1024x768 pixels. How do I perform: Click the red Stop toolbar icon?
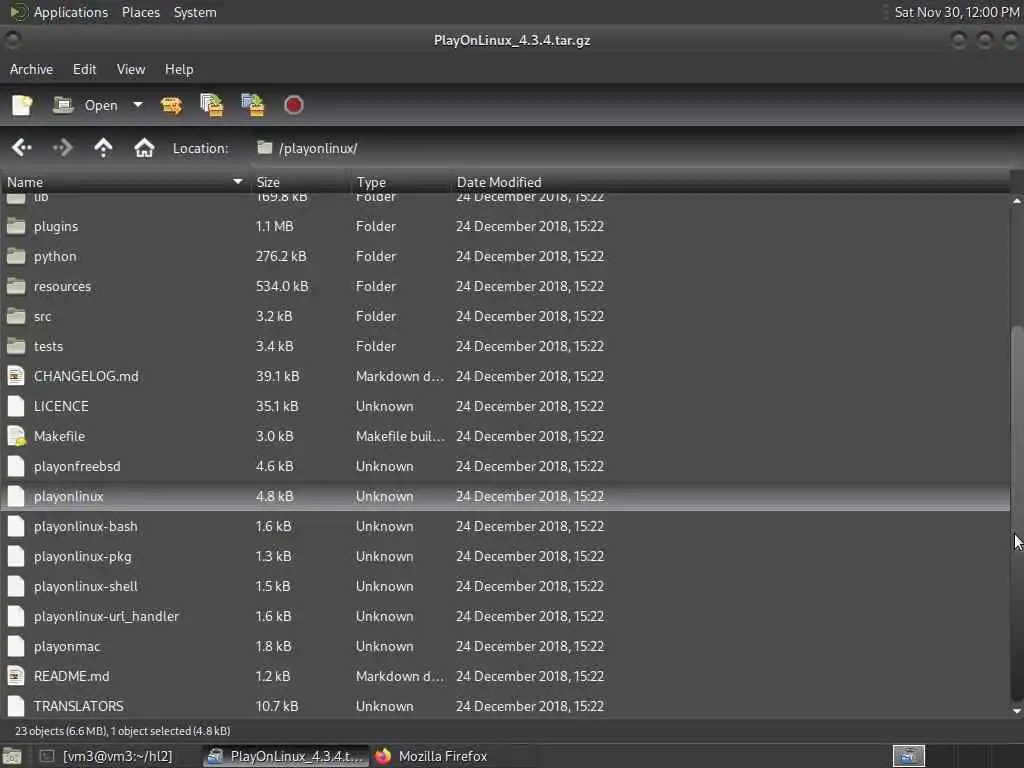pyautogui.click(x=293, y=105)
